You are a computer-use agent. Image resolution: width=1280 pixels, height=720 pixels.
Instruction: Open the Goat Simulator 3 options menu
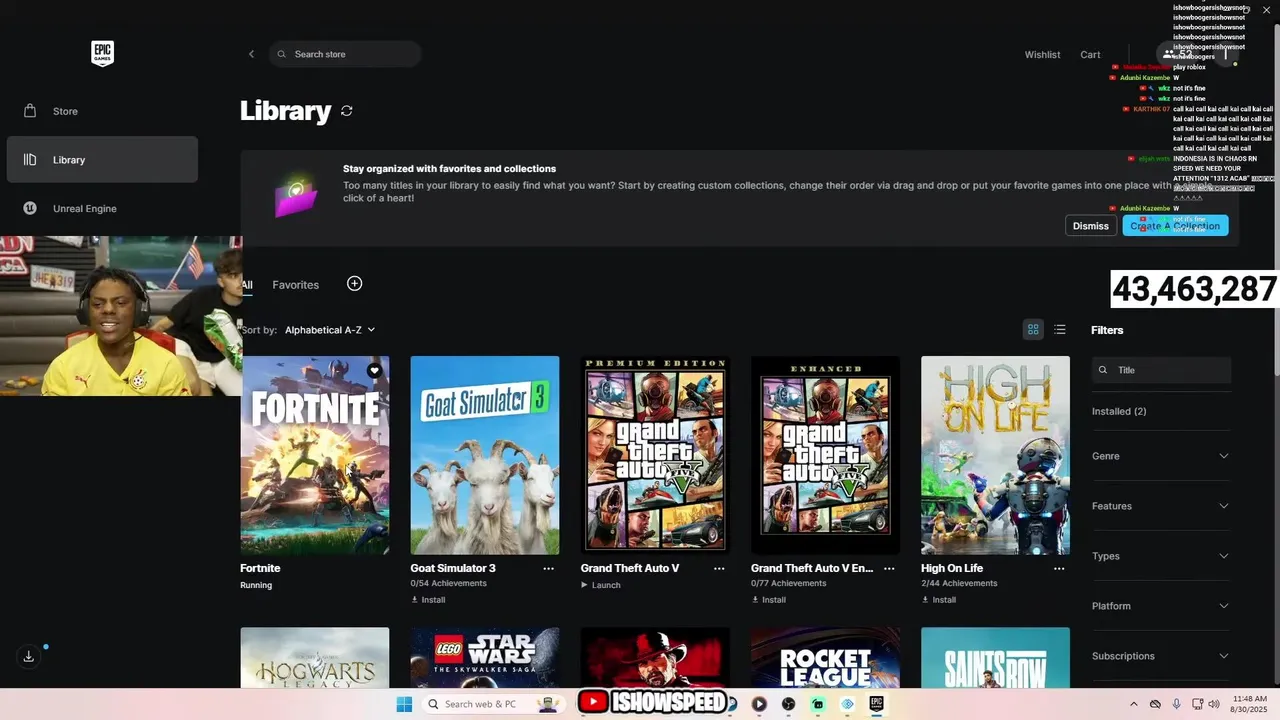(x=548, y=568)
